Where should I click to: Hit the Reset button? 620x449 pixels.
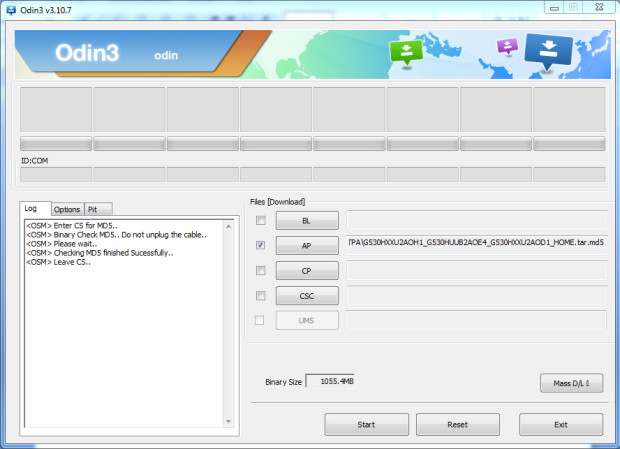(457, 424)
